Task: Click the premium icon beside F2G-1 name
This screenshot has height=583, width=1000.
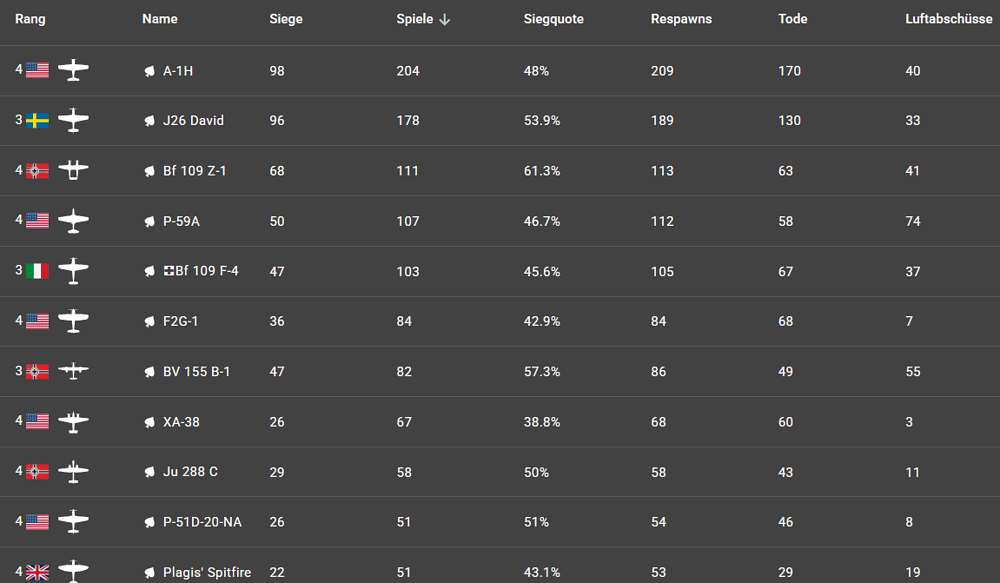Action: 149,322
